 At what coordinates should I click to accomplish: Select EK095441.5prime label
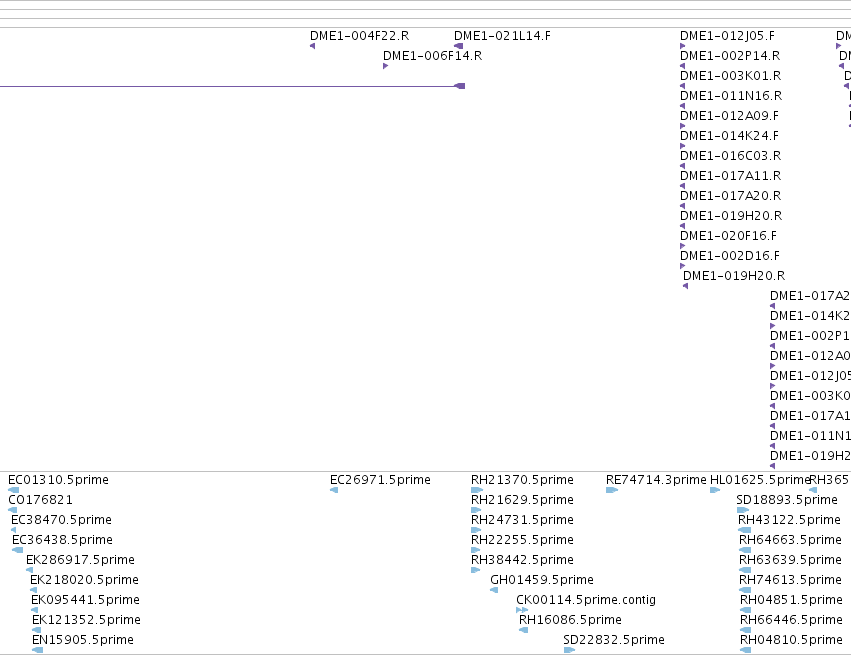tap(85, 600)
